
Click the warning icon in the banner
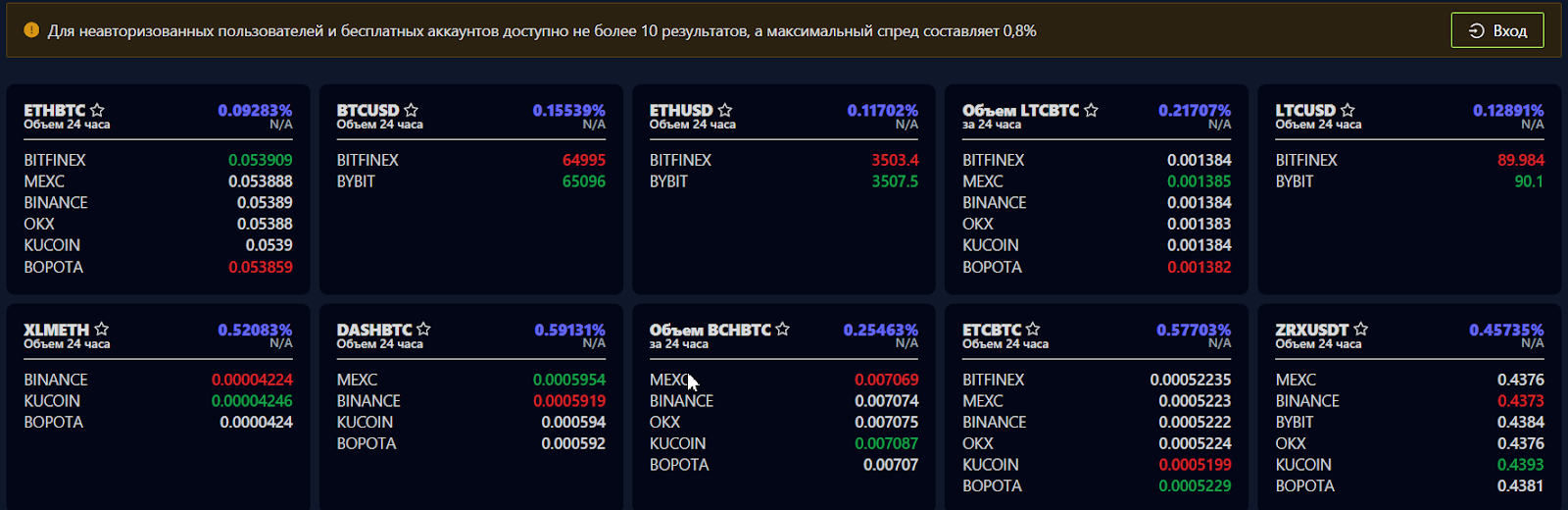pyautogui.click(x=31, y=30)
